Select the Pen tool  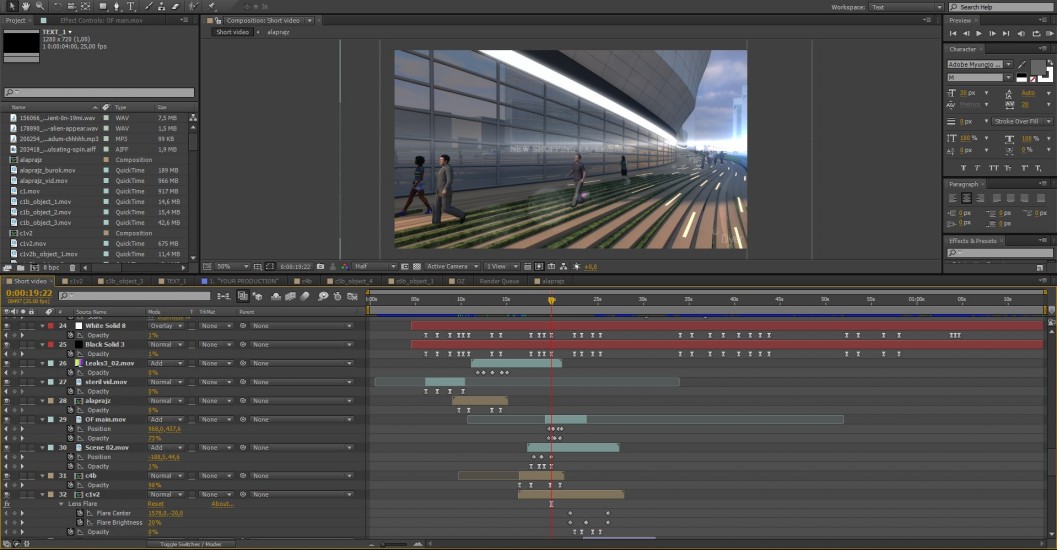tap(117, 6)
